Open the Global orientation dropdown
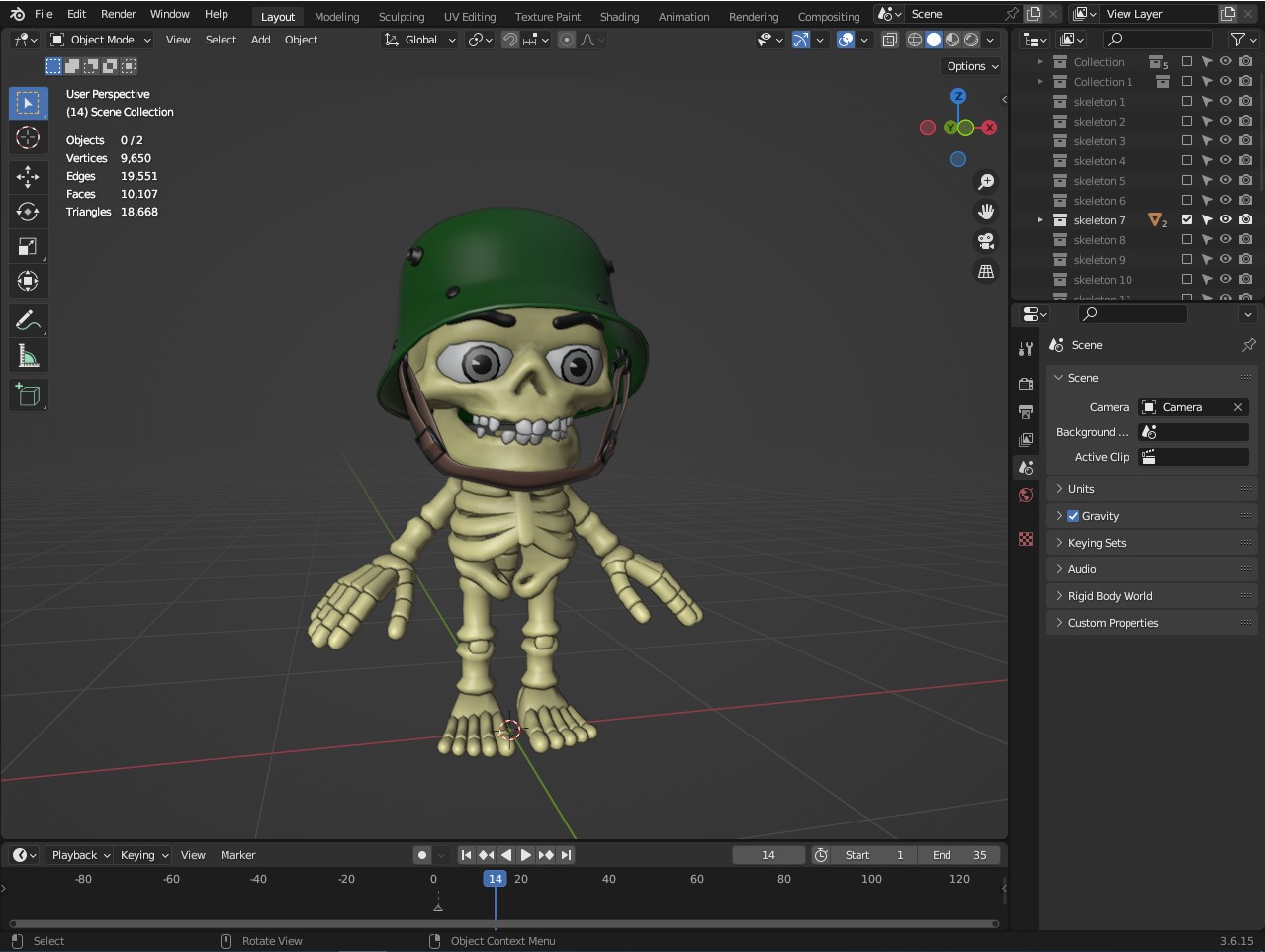Image resolution: width=1265 pixels, height=952 pixels. click(420, 40)
